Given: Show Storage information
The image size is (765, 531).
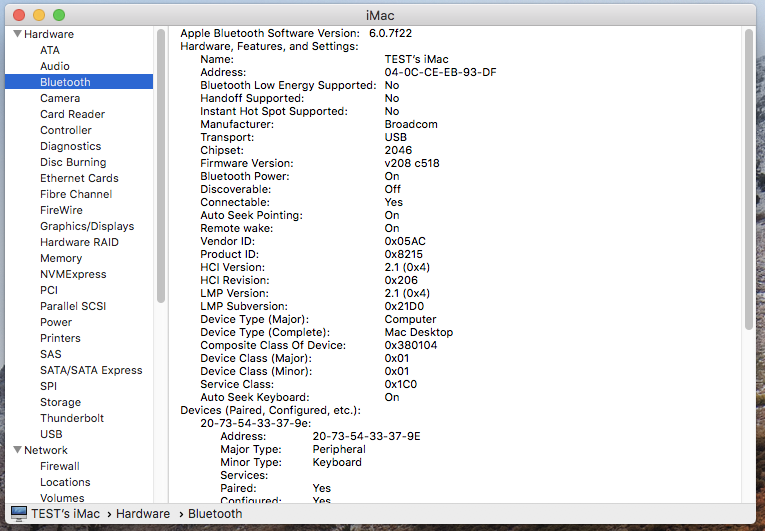Looking at the screenshot, I should click(x=60, y=402).
